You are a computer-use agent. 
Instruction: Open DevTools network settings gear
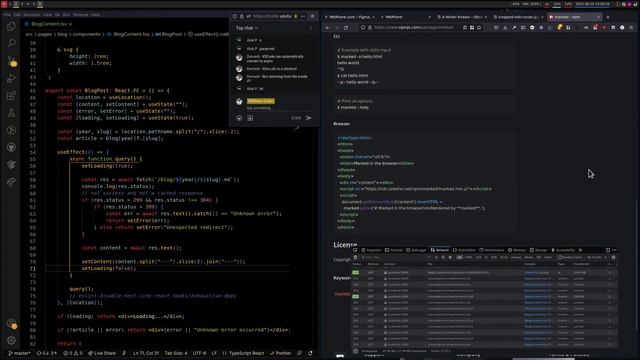[613, 258]
